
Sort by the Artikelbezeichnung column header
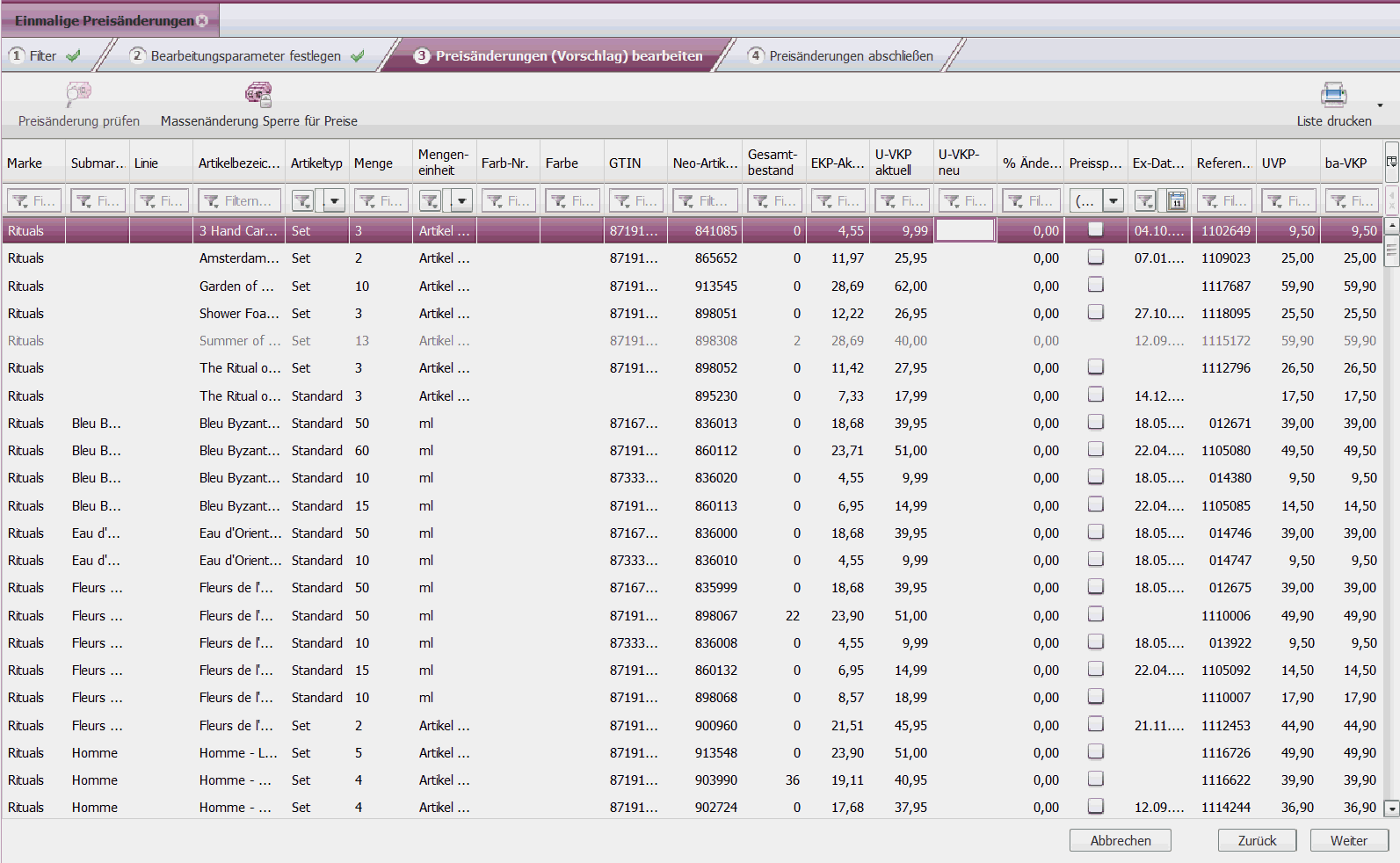tap(239, 163)
